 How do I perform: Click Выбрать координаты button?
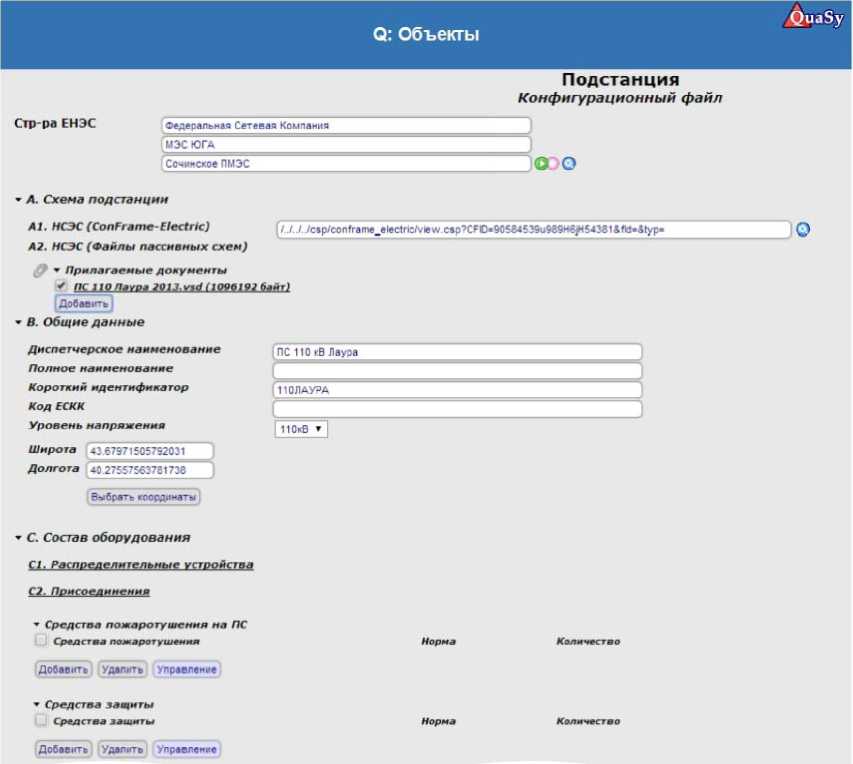click(x=144, y=497)
